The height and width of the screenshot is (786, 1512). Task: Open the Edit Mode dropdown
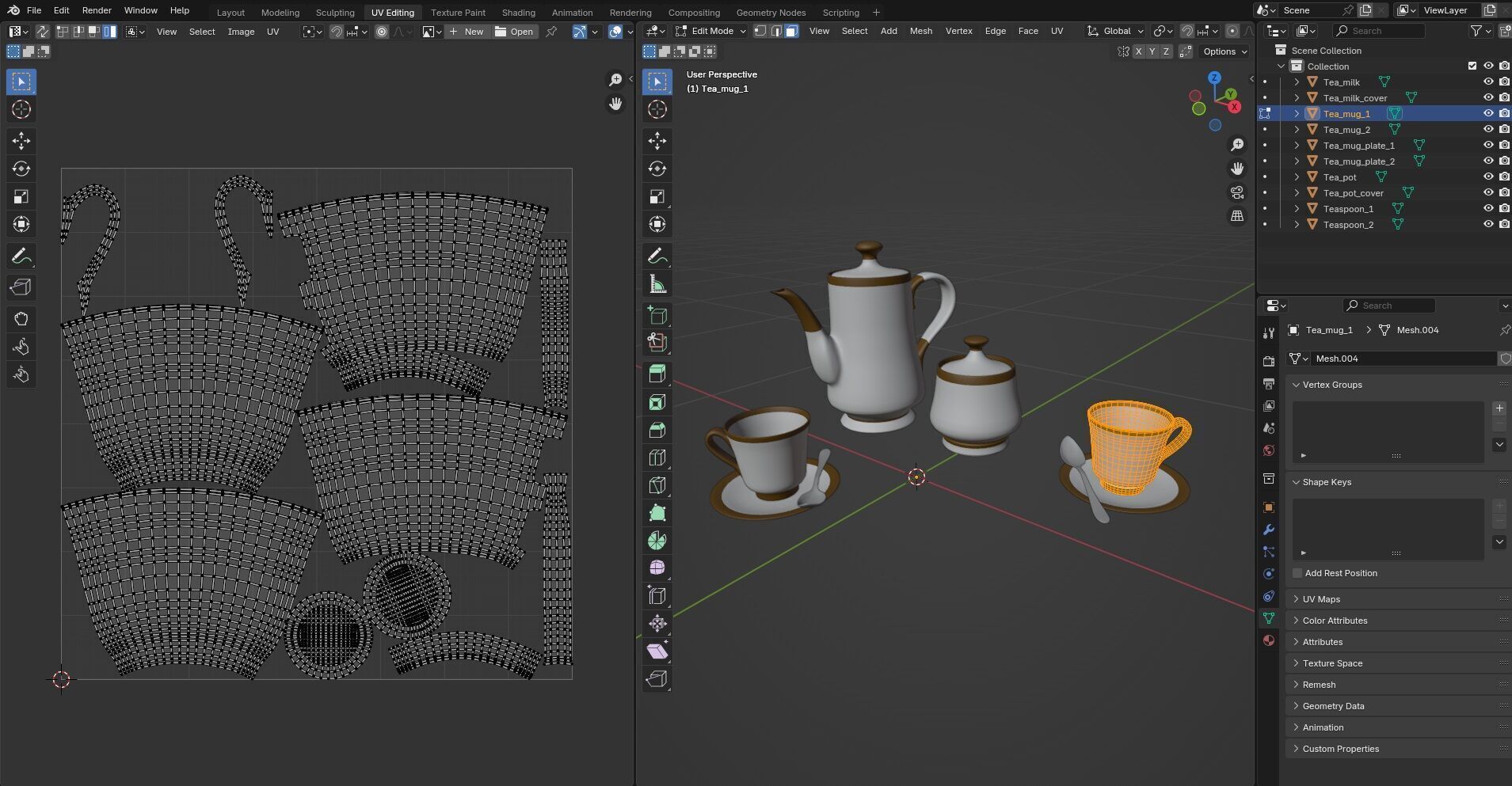710,31
